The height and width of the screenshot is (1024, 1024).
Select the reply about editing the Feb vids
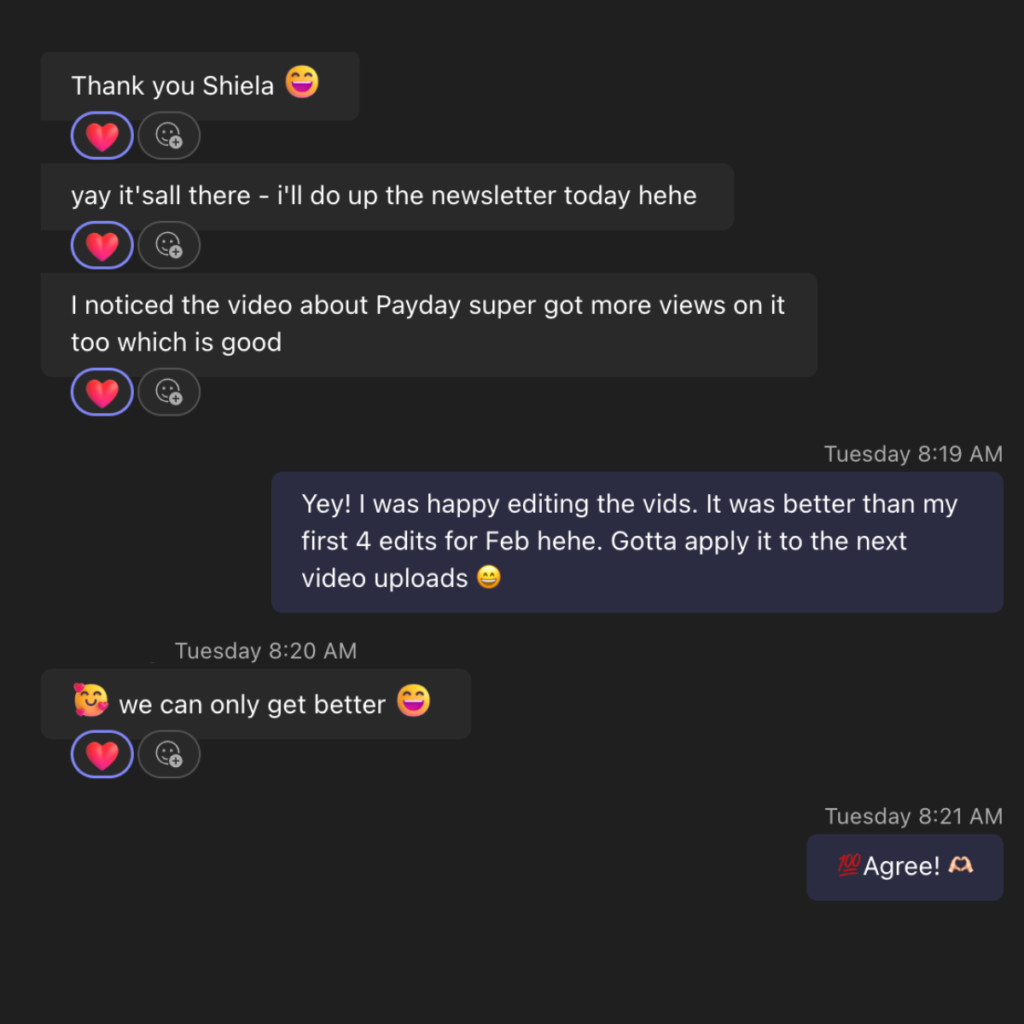click(636, 542)
